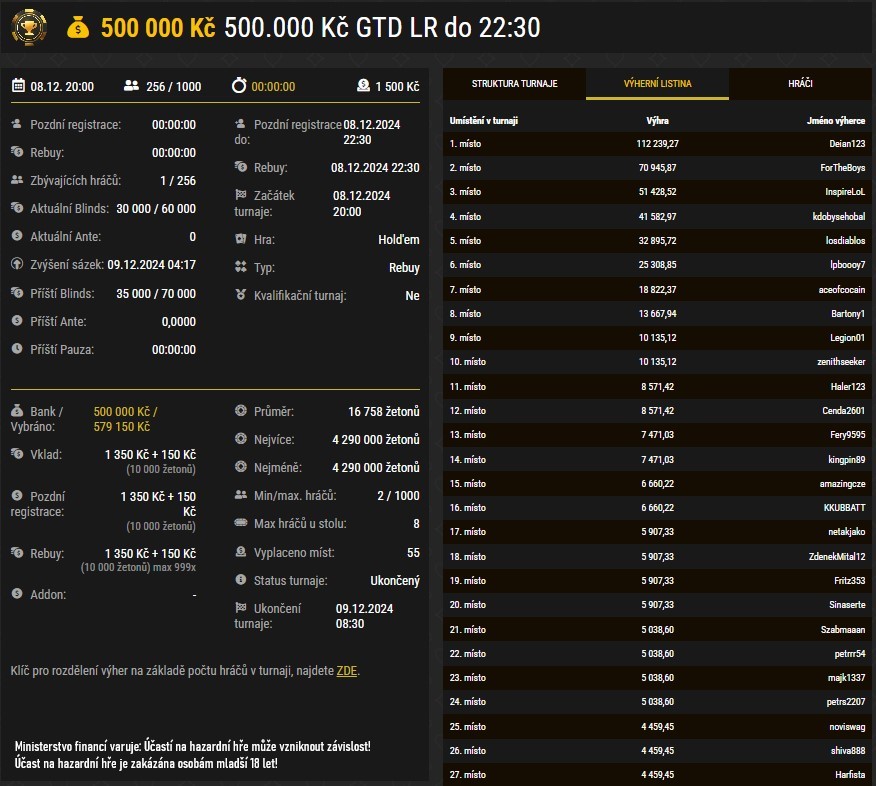876x786 pixels.
Task: Click the Výhra column header
Action: [x=658, y=121]
